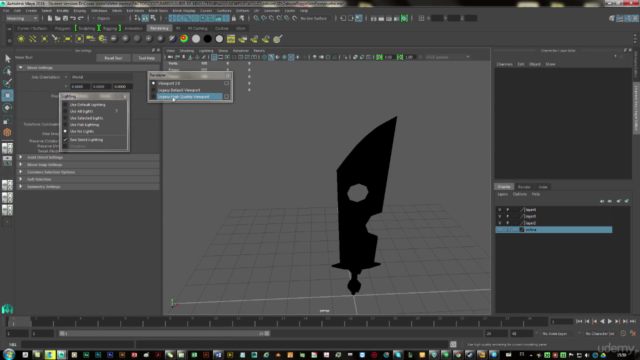Switch to Render layer tab
640x360 pixels.
click(x=524, y=187)
